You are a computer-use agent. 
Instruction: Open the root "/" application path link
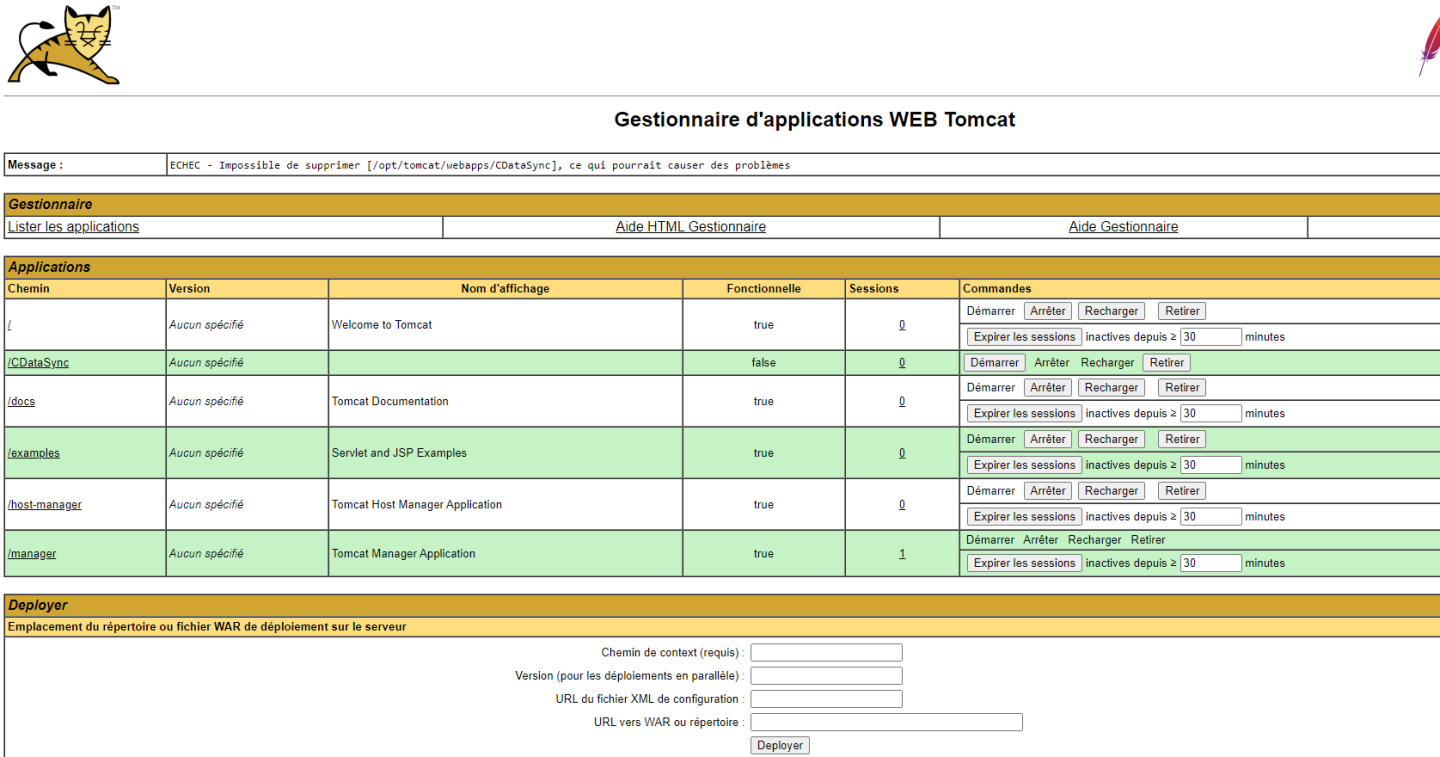(10, 325)
